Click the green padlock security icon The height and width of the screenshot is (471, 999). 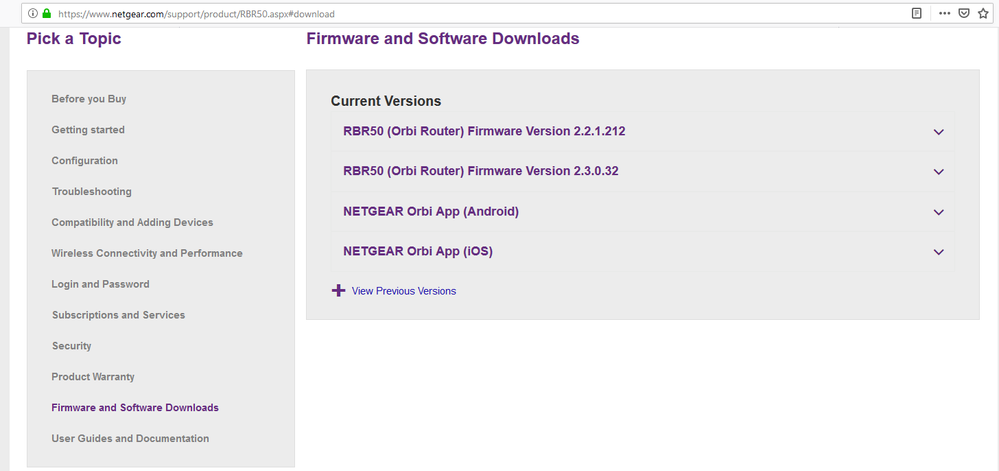pos(47,13)
